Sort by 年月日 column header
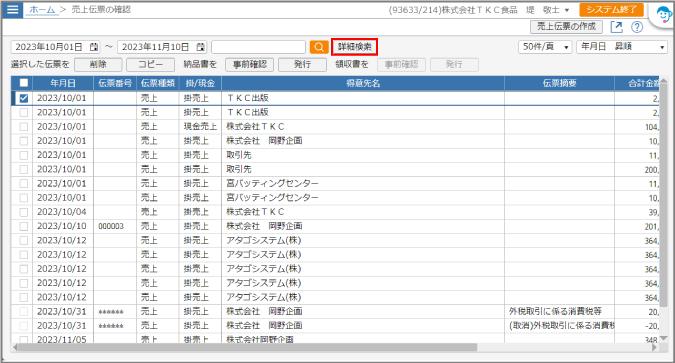 (x=63, y=83)
